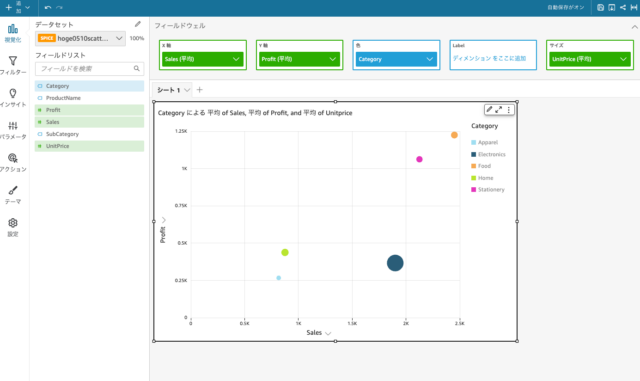Select the UnitPrice field in list
This screenshot has width=640, height=381.
pyautogui.click(x=89, y=146)
